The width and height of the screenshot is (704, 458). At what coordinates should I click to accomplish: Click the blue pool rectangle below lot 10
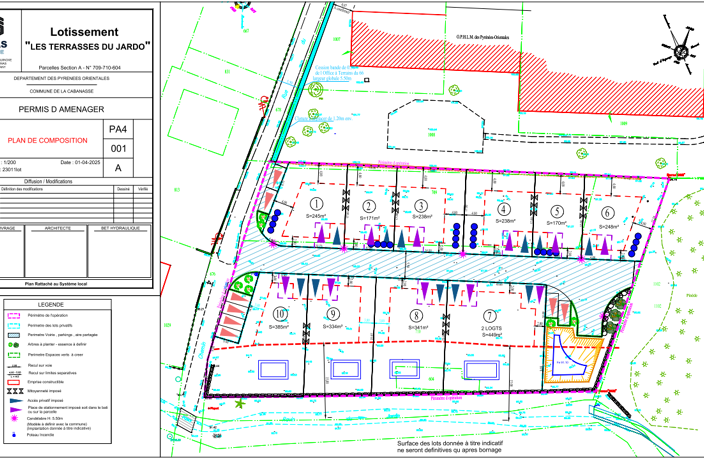click(x=273, y=370)
